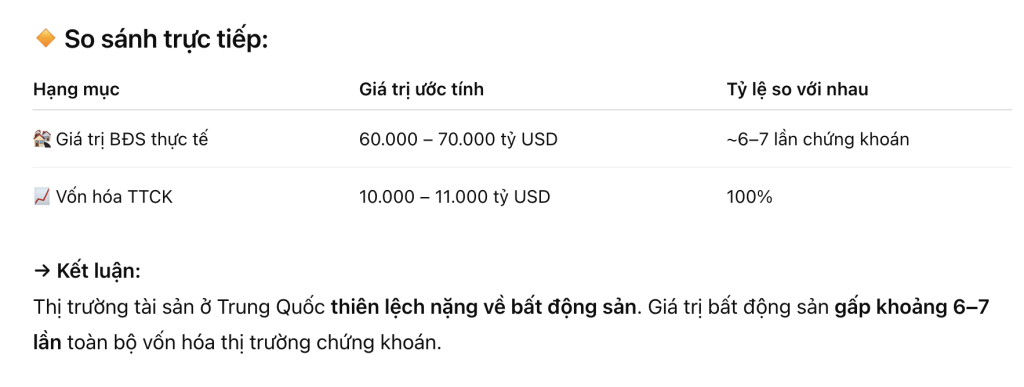The width and height of the screenshot is (1024, 387).
Task: Click the orange diamond icon beside heading
Action: 45,39
